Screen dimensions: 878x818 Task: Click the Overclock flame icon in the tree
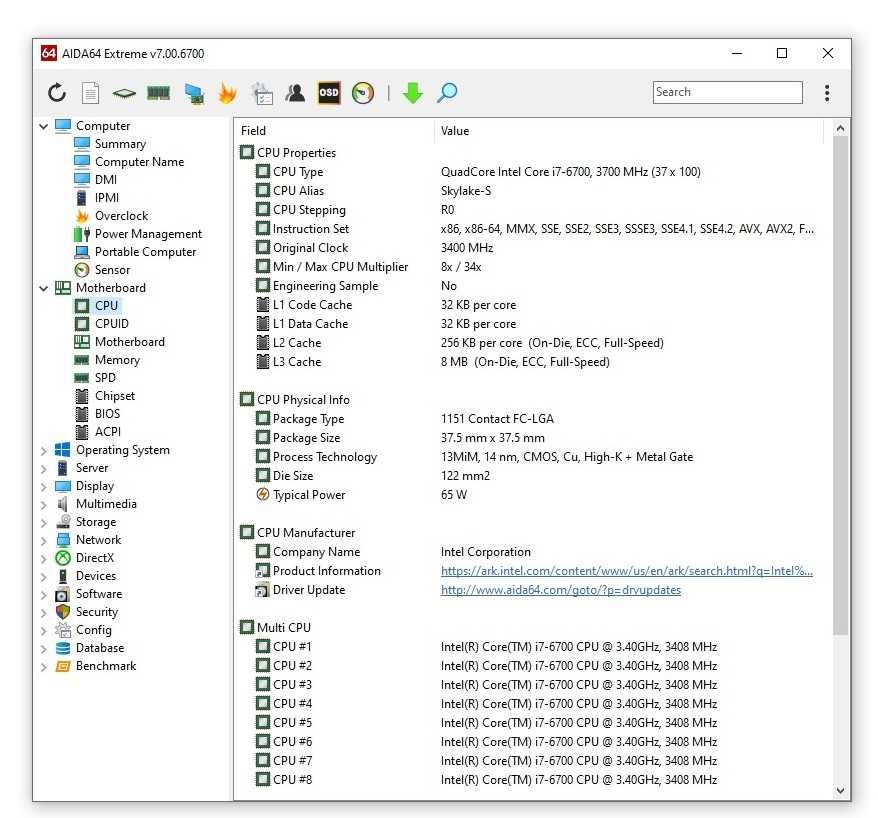pos(82,216)
